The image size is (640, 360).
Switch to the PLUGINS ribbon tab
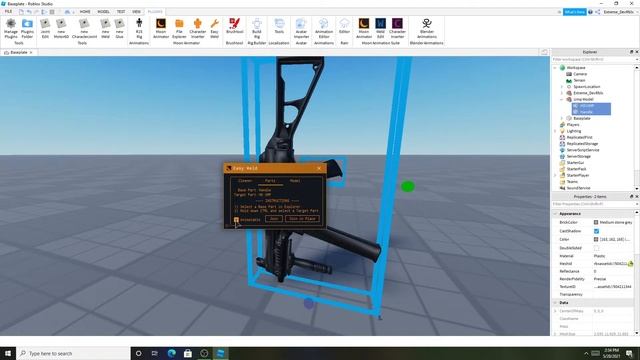[155, 11]
